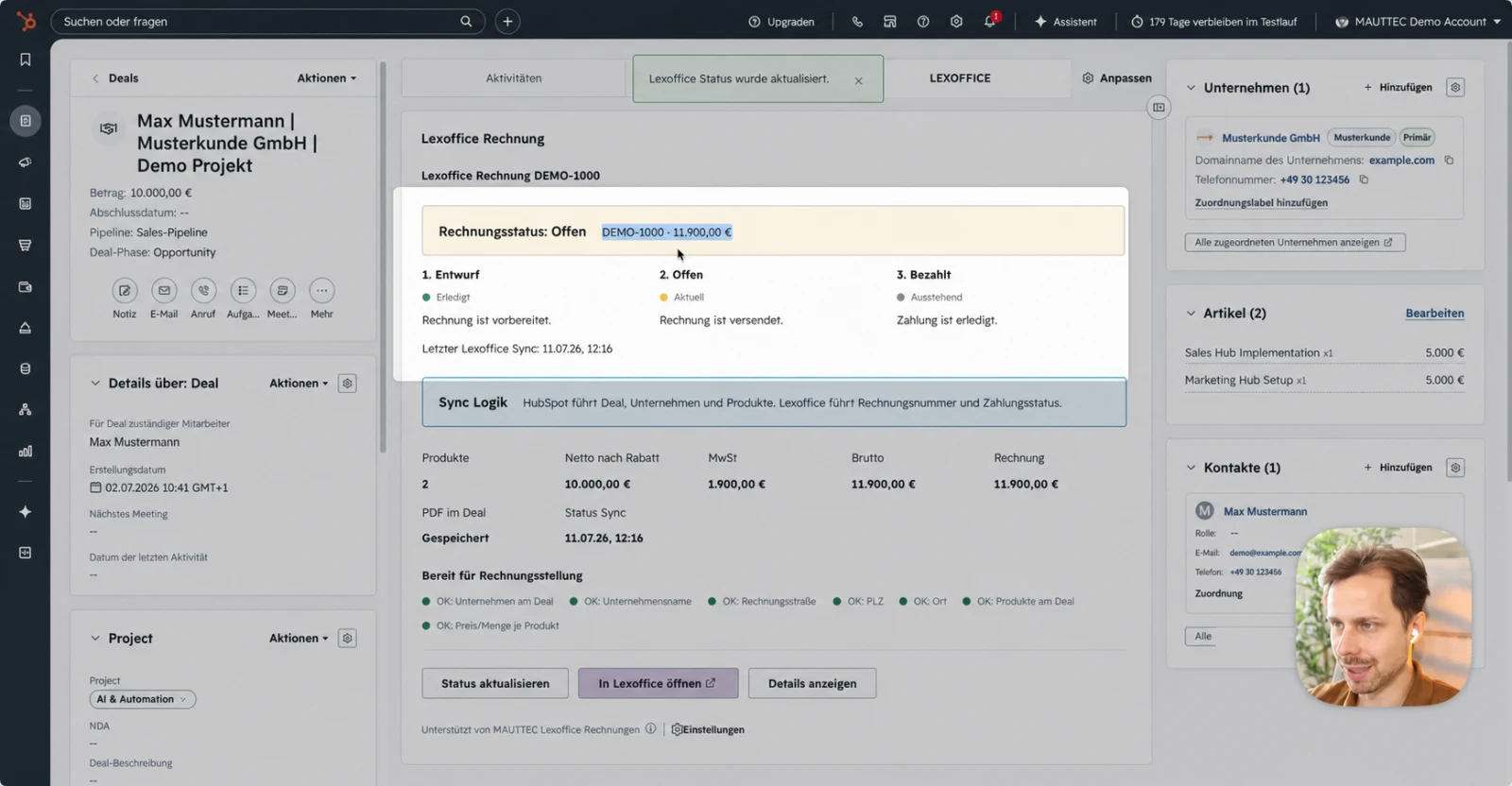Switch to the LEXOFFICE tab
The height and width of the screenshot is (786, 1512).
coord(960,78)
